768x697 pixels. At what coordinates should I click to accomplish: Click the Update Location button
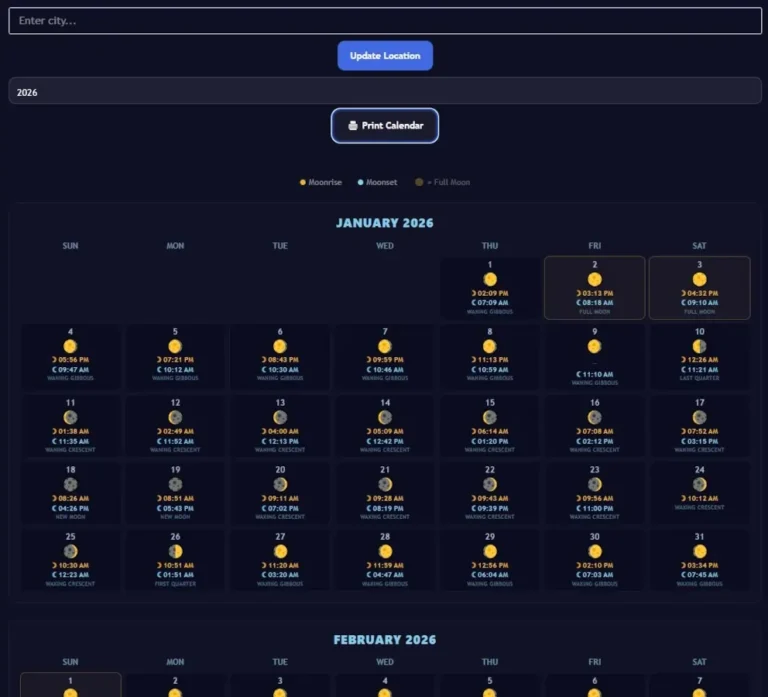click(385, 56)
